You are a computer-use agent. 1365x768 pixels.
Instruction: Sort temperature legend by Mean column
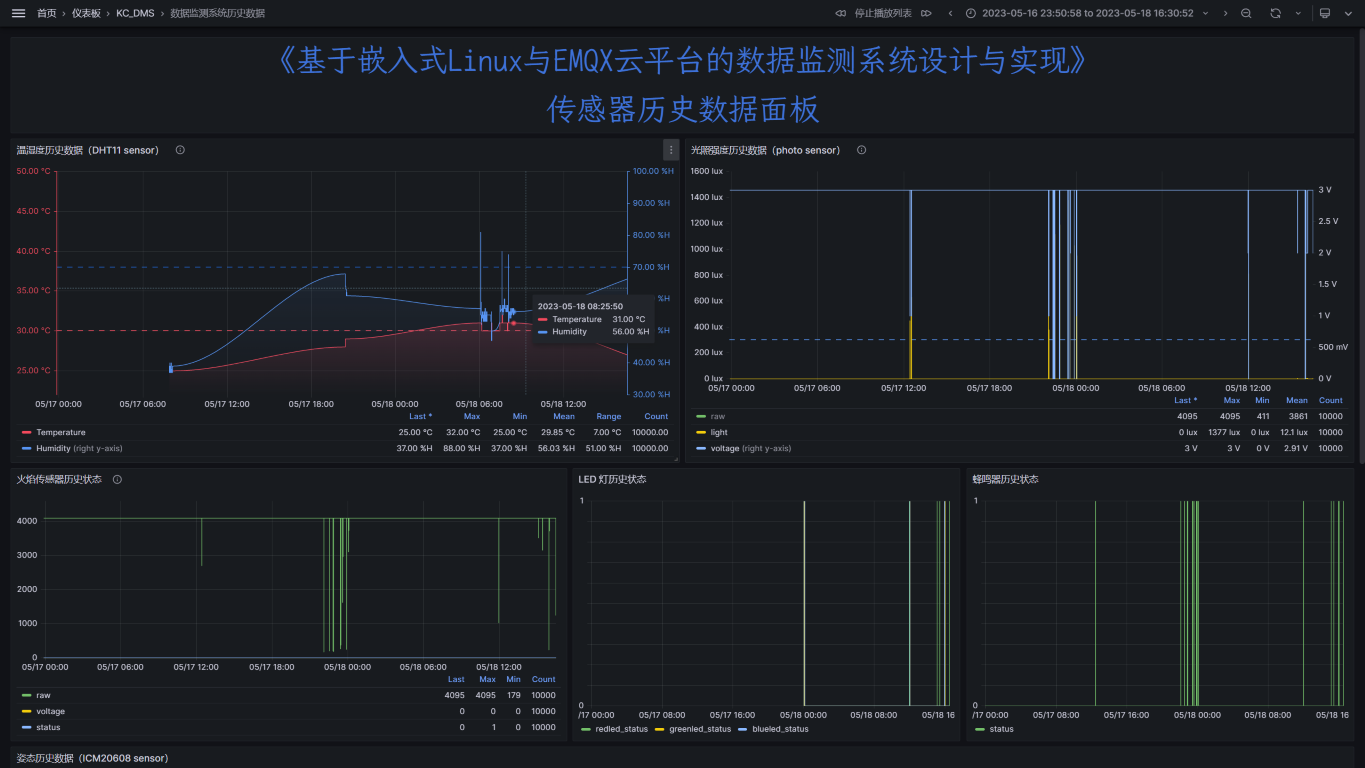564,416
